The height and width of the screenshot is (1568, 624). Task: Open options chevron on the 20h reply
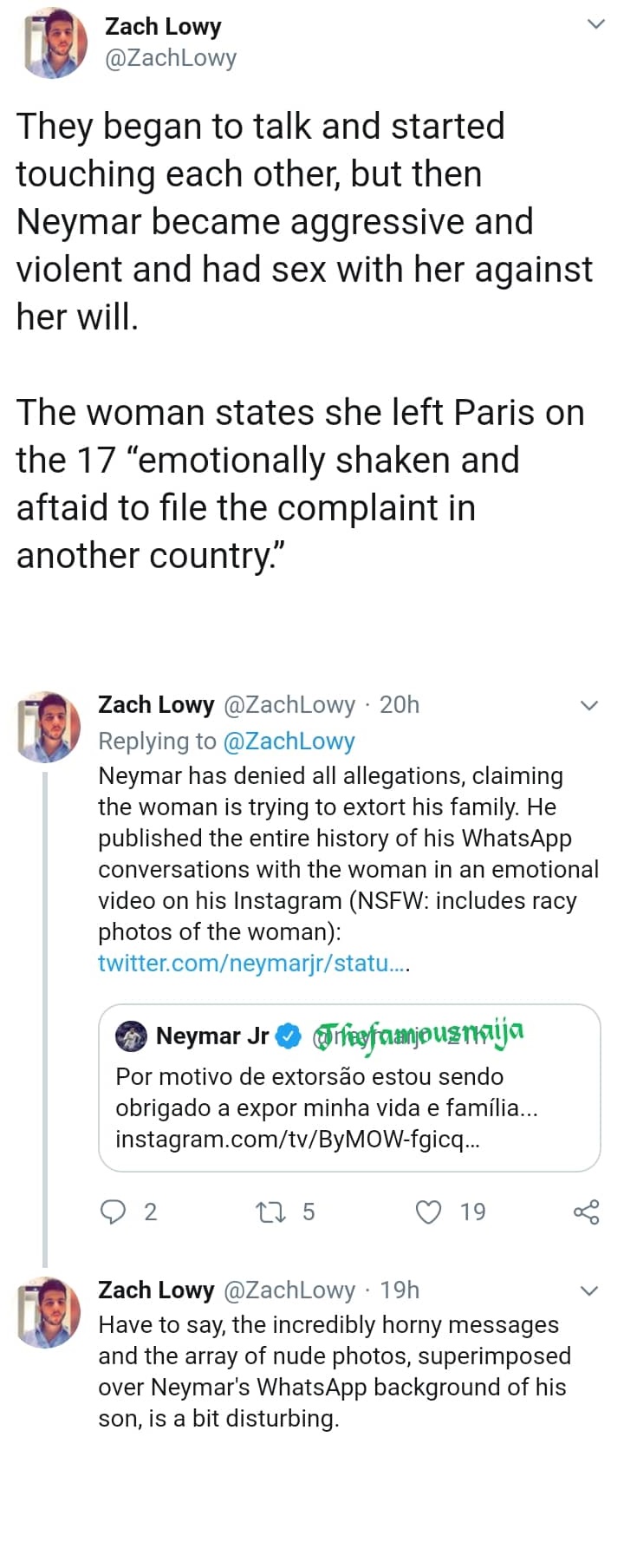pyautogui.click(x=589, y=705)
